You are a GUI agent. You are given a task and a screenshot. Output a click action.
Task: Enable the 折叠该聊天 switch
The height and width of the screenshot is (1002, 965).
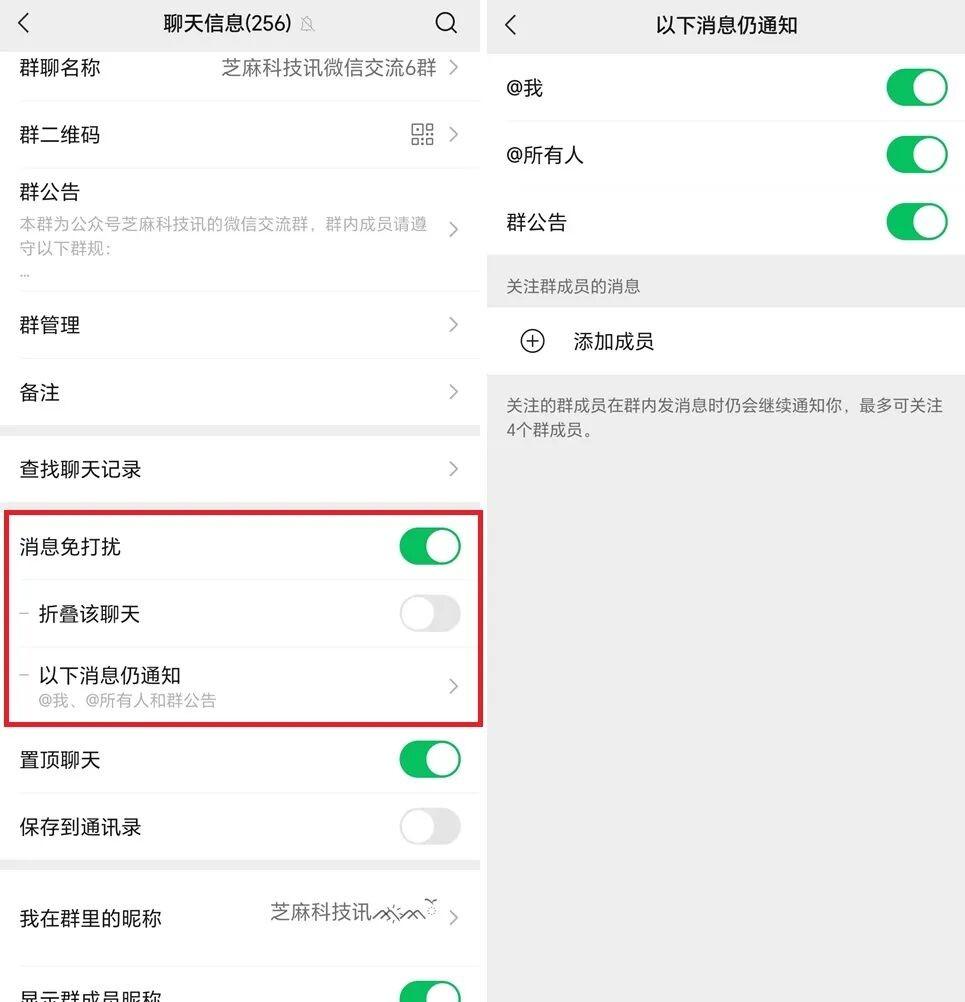430,613
